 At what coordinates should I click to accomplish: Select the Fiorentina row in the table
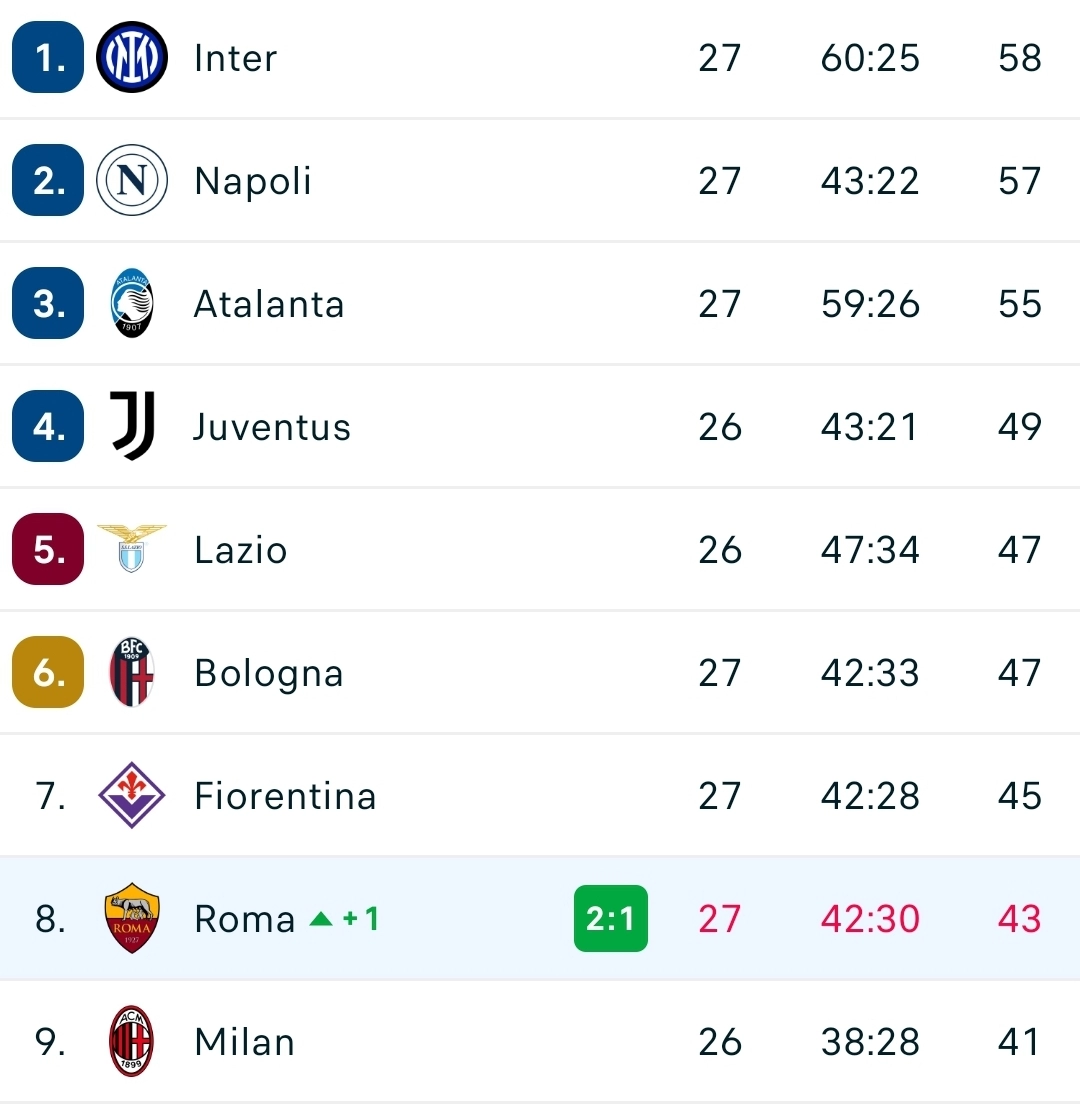click(540, 795)
